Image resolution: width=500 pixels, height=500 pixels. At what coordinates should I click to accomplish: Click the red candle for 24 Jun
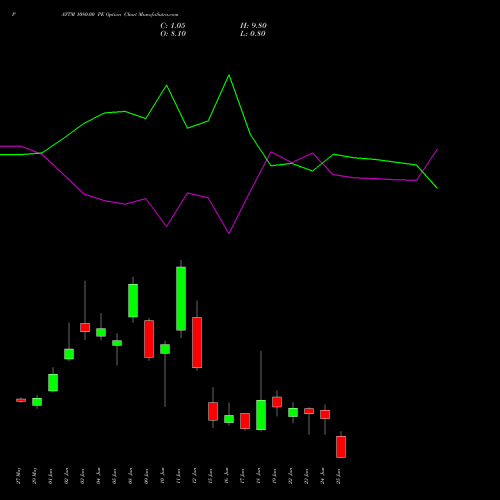325,414
